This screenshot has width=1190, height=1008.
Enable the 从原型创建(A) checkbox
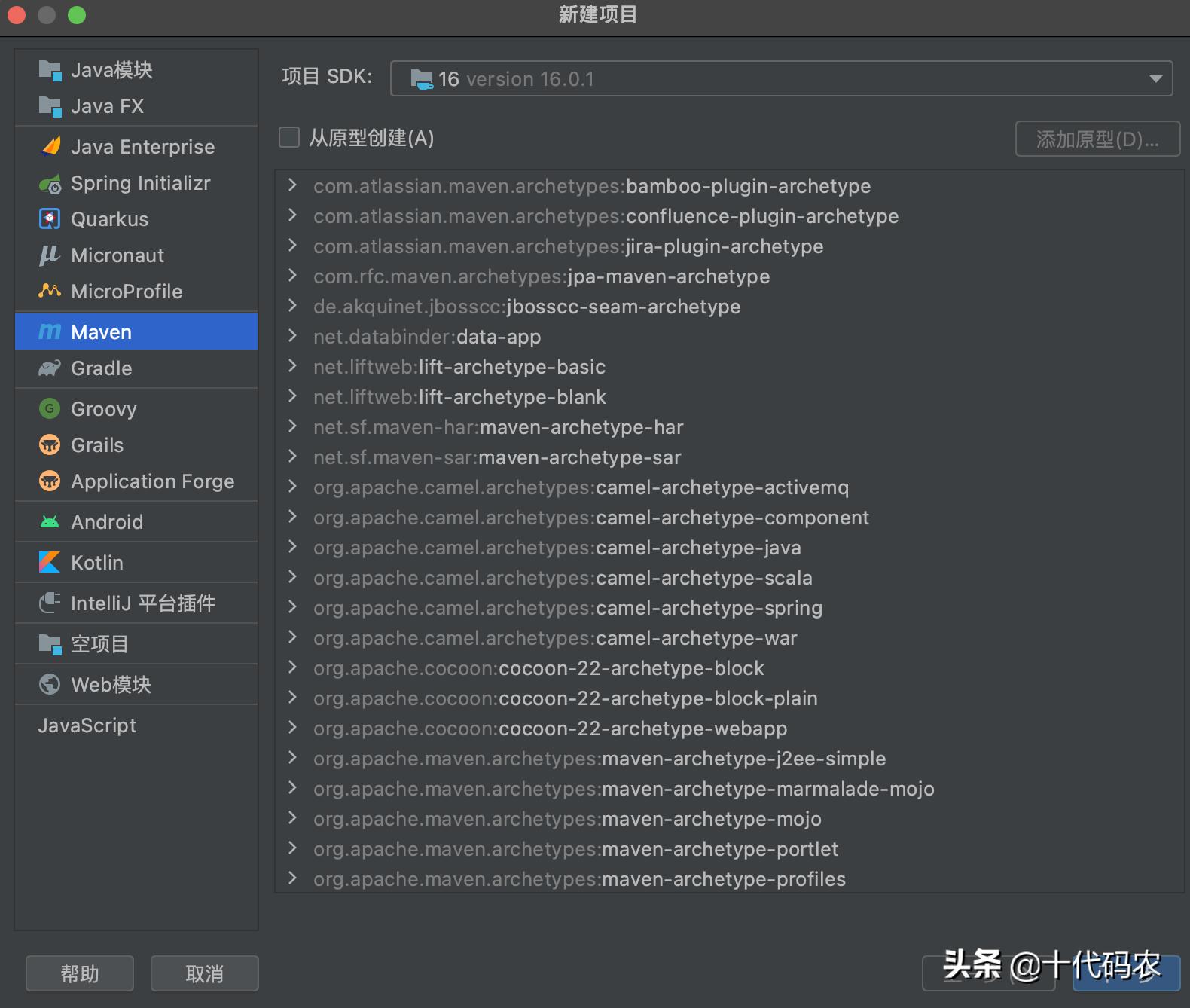point(289,137)
